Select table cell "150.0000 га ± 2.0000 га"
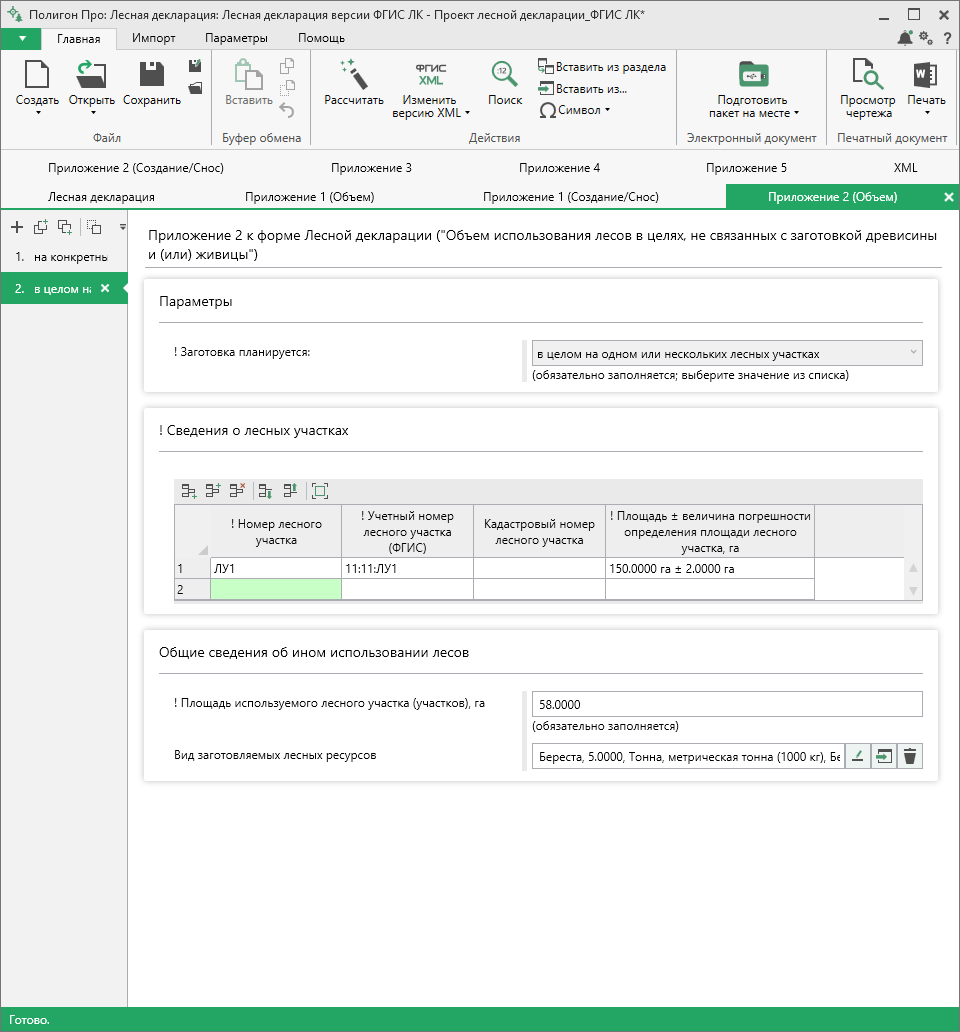 tap(710, 568)
